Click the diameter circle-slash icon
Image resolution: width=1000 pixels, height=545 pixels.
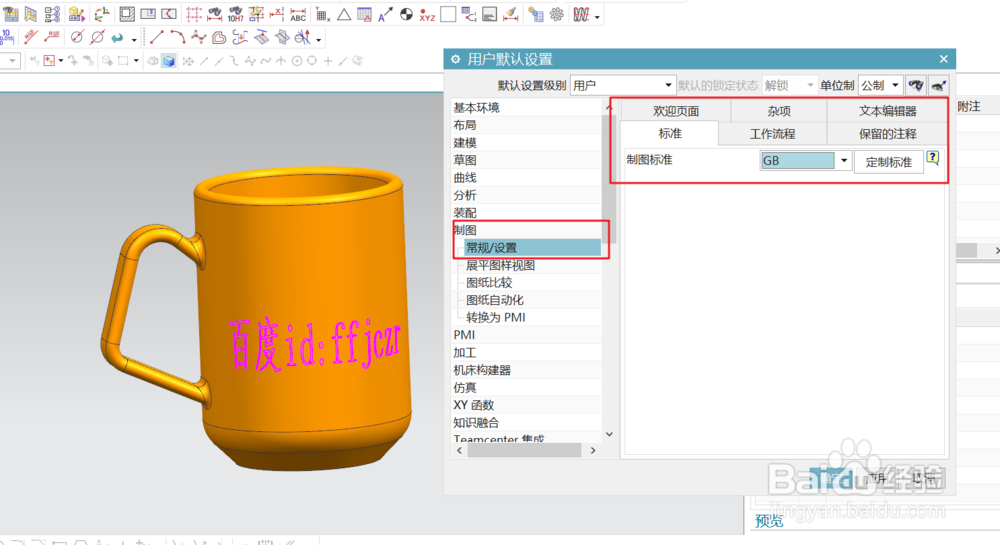(97, 38)
